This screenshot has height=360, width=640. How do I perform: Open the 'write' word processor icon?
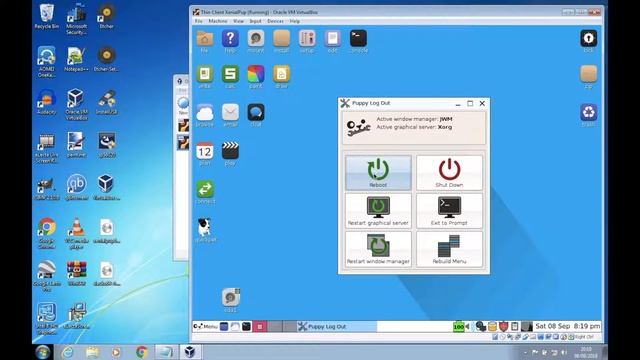(204, 76)
